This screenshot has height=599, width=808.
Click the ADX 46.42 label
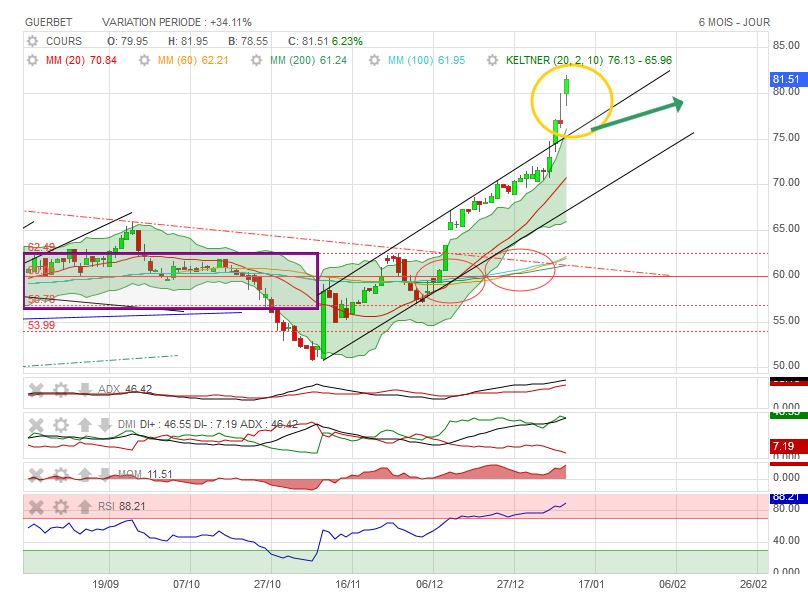[125, 389]
